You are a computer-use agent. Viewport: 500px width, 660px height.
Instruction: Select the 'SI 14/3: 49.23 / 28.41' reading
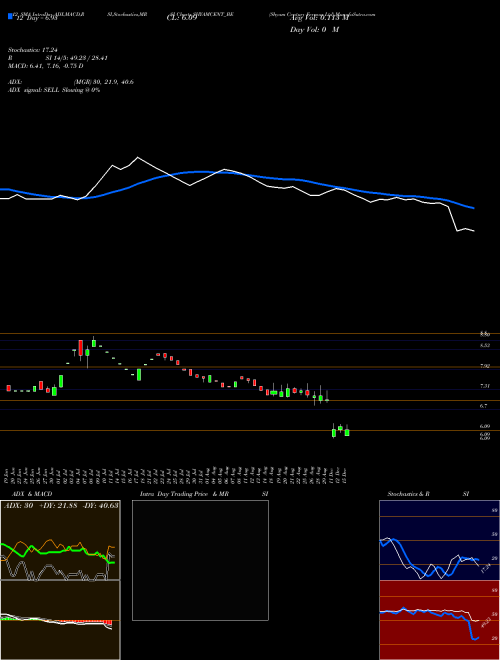(77, 58)
